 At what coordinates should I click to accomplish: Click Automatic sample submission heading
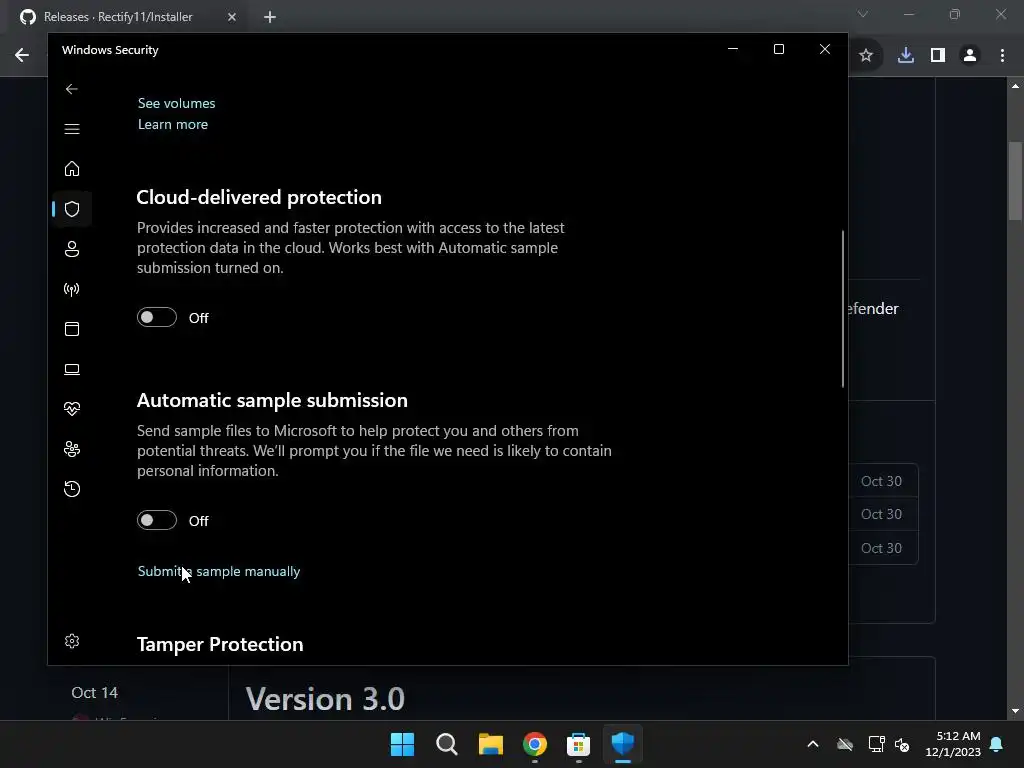[272, 400]
